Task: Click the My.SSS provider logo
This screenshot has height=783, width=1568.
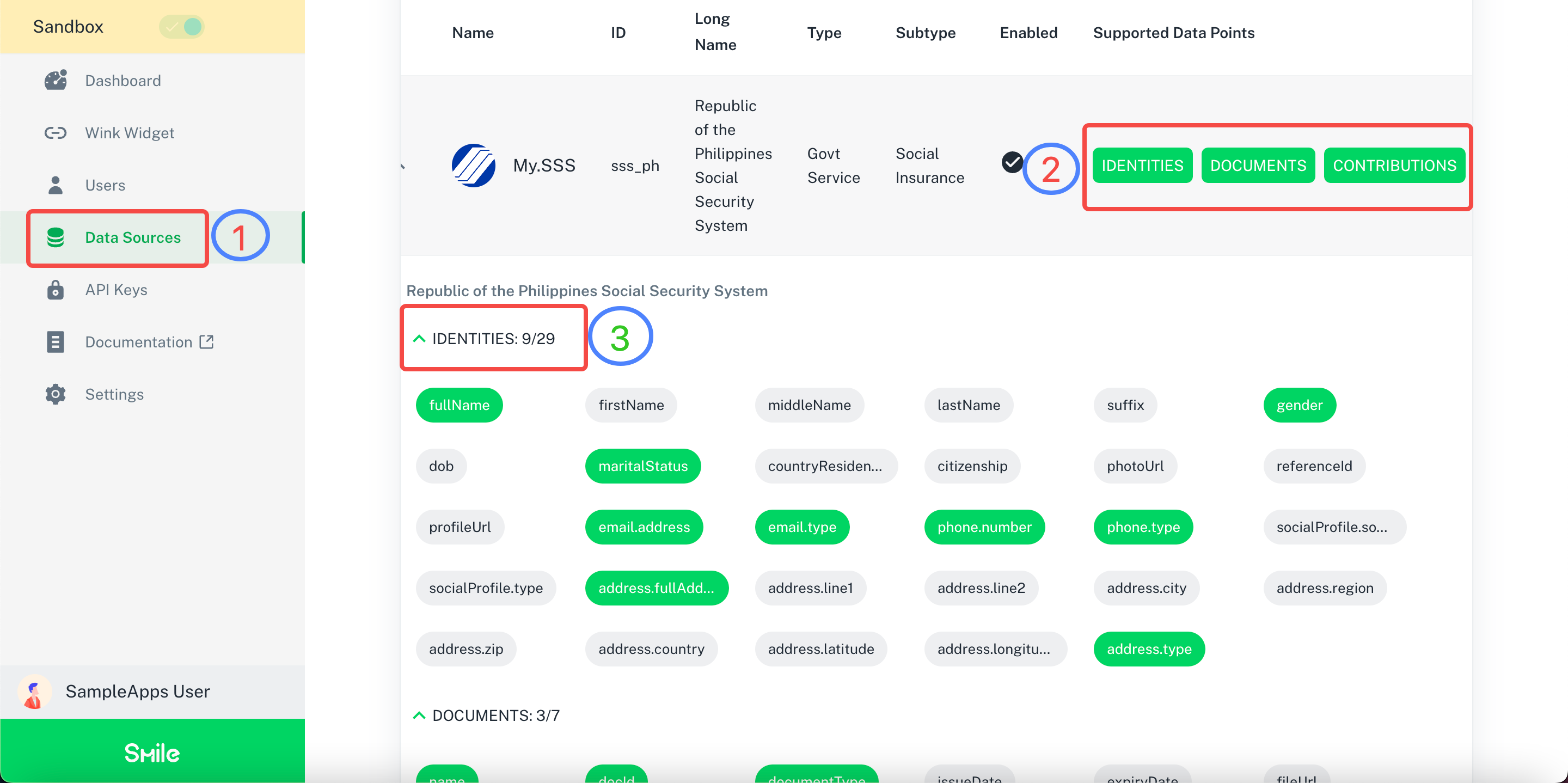Action: (x=473, y=166)
